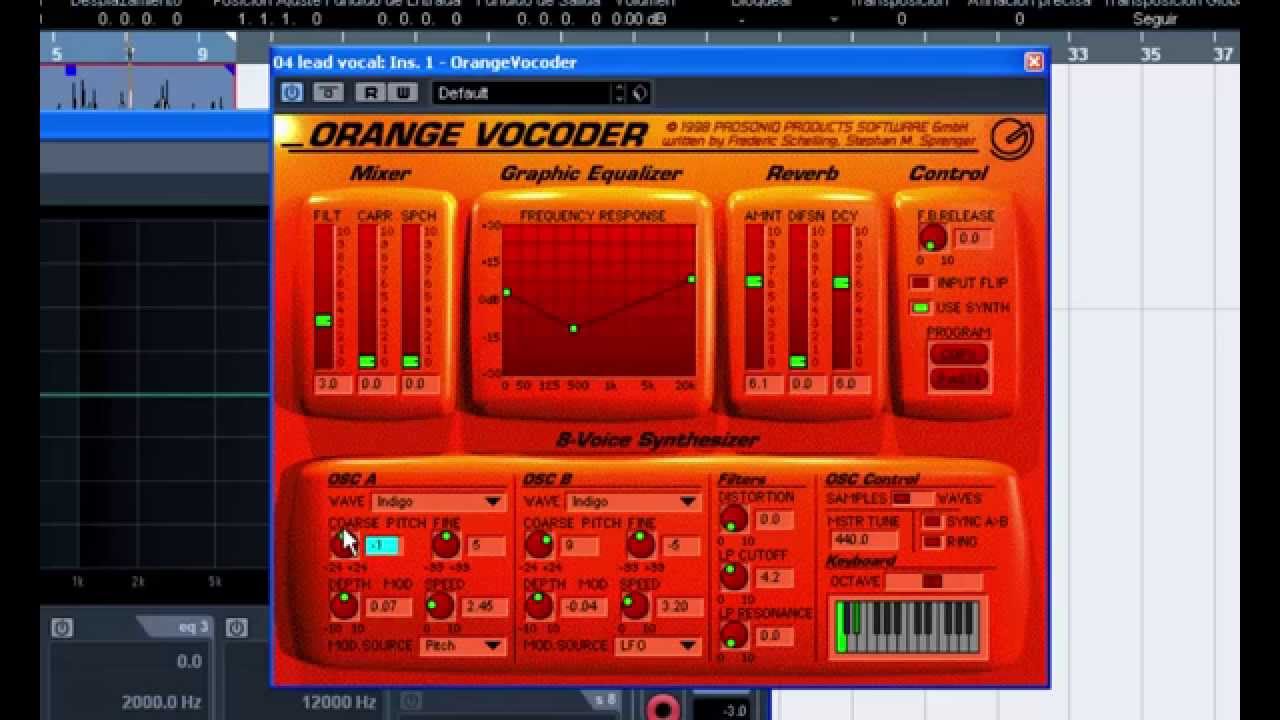
Task: Toggle the SYNC A-B switch
Action: 932,522
